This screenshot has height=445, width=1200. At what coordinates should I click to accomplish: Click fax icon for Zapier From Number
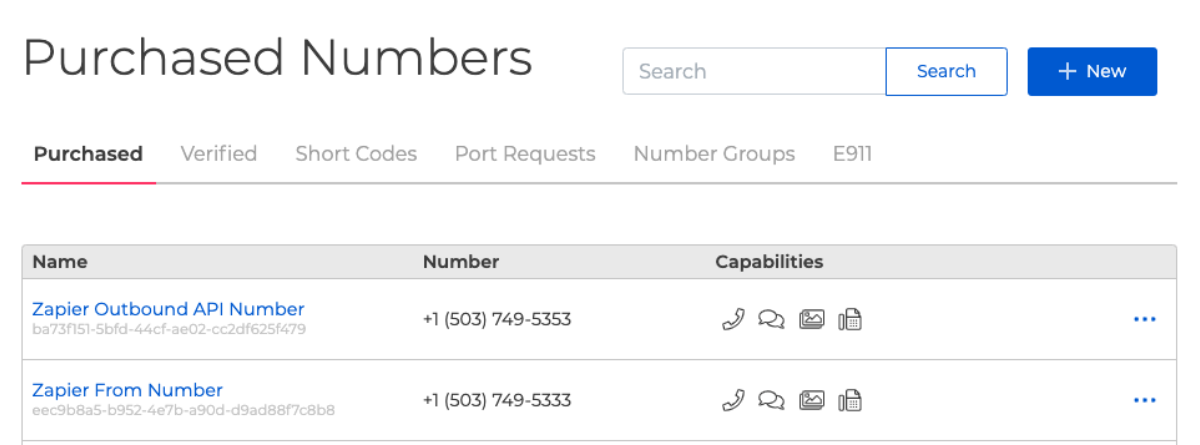850,400
